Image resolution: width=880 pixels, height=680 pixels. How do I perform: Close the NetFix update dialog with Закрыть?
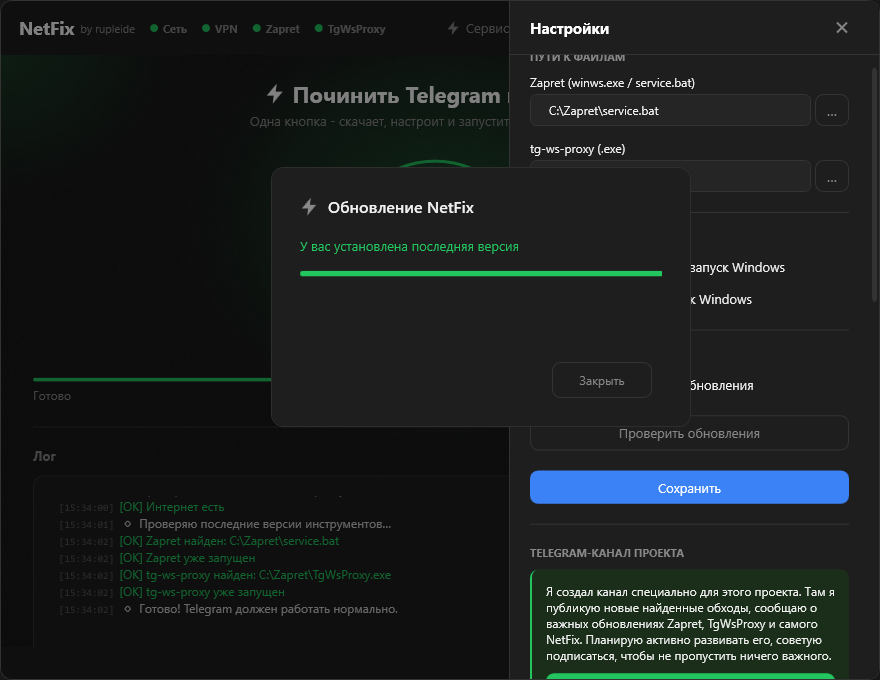click(602, 380)
